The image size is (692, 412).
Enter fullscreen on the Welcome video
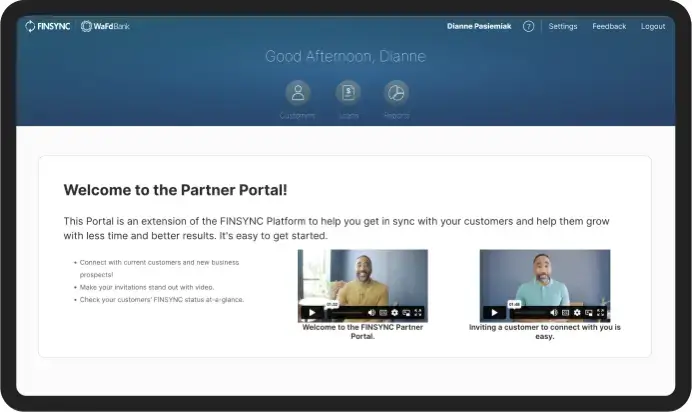(x=418, y=313)
